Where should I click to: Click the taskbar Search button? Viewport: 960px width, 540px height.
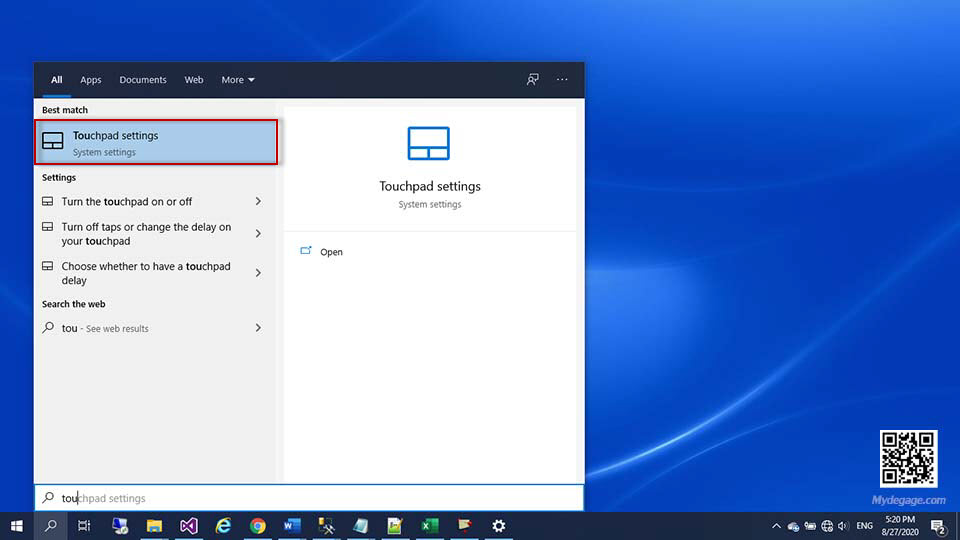click(x=50, y=526)
